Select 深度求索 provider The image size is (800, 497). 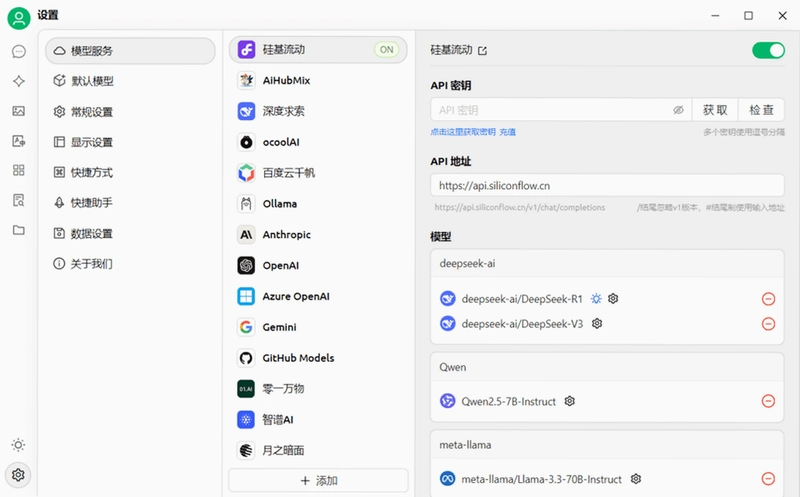click(318, 111)
